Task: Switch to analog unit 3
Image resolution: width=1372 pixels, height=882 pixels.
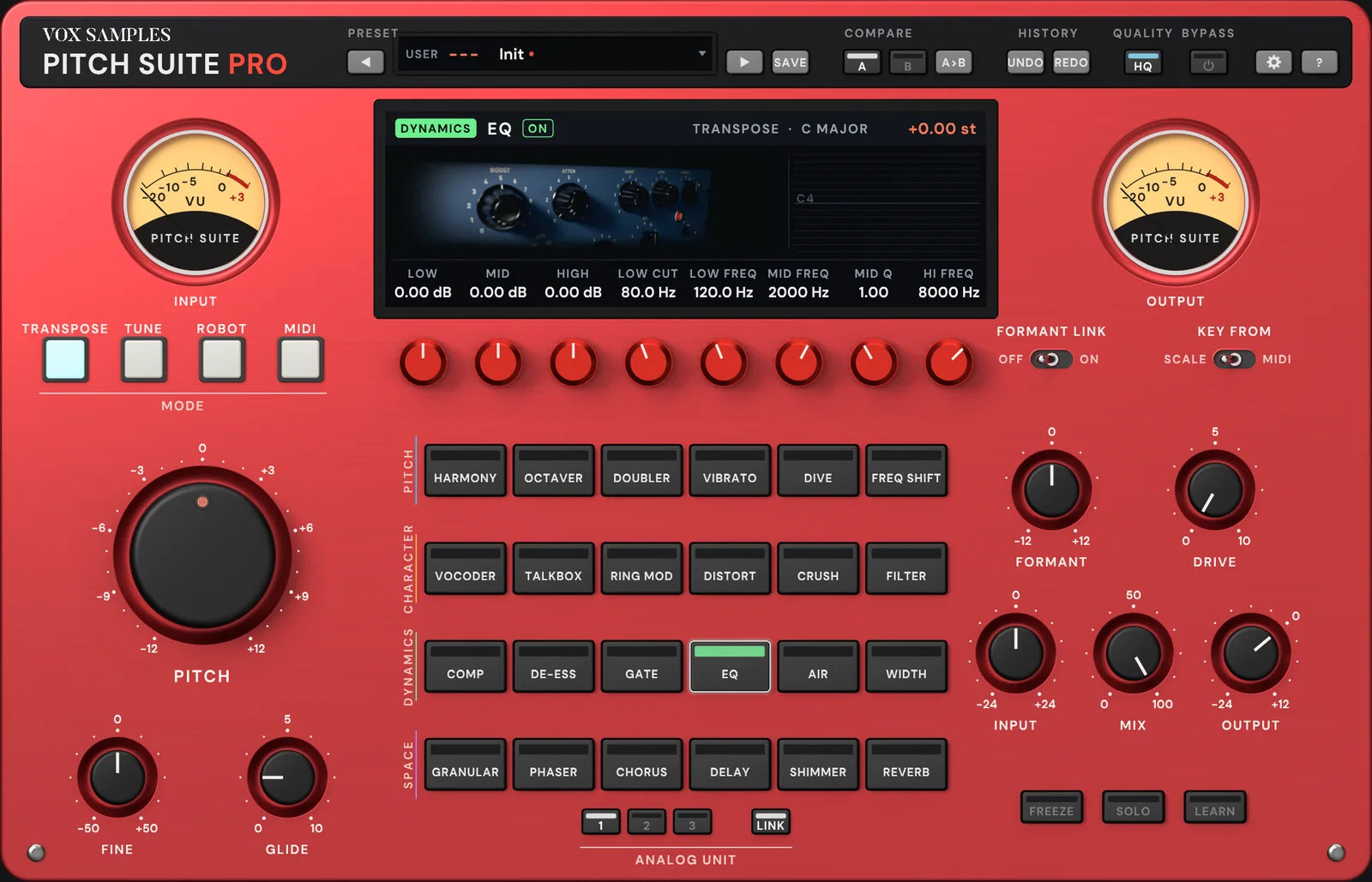Action: pos(692,822)
